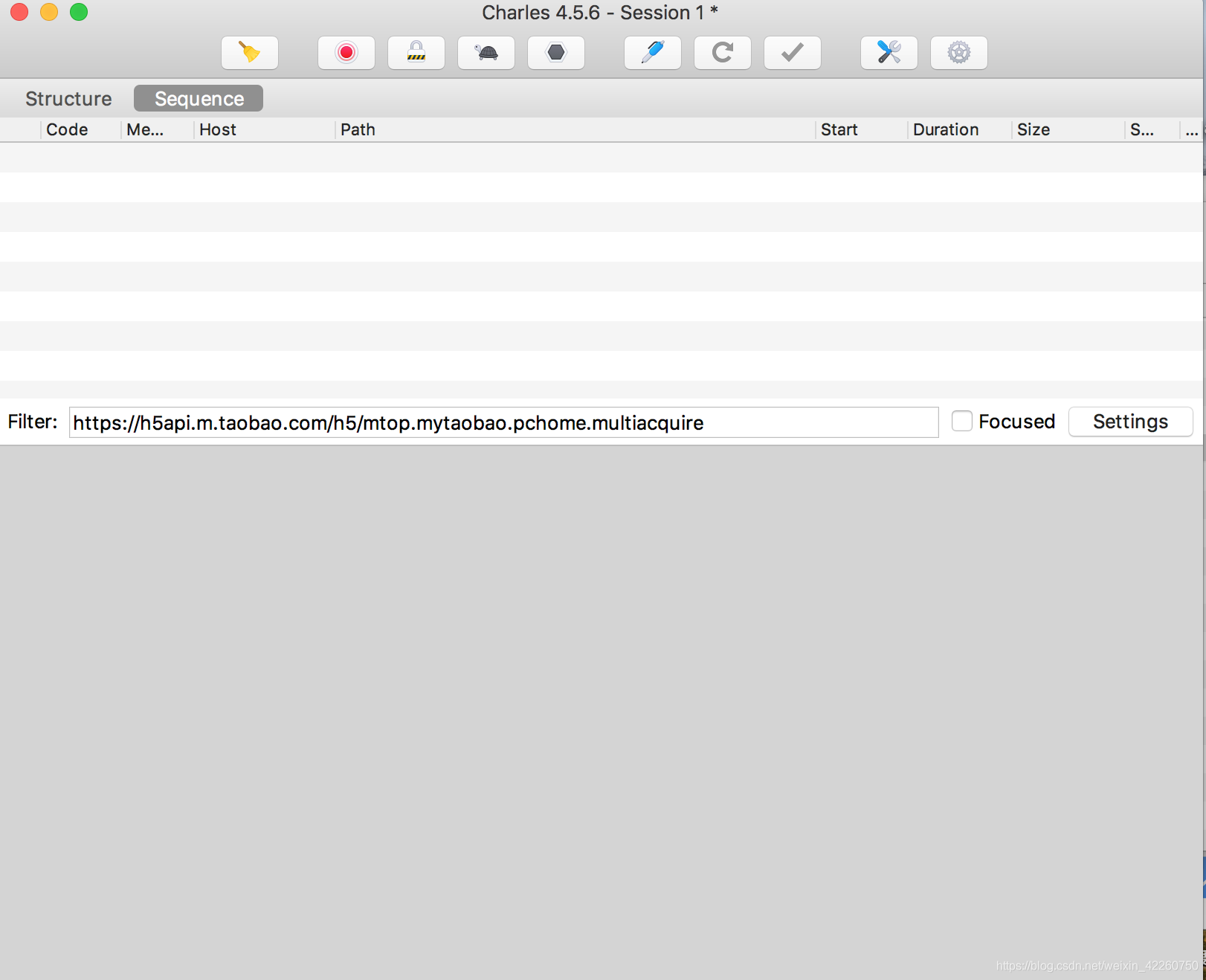Sort by the Host column header
Viewport: 1206px width, 980px height.
pyautogui.click(x=264, y=129)
